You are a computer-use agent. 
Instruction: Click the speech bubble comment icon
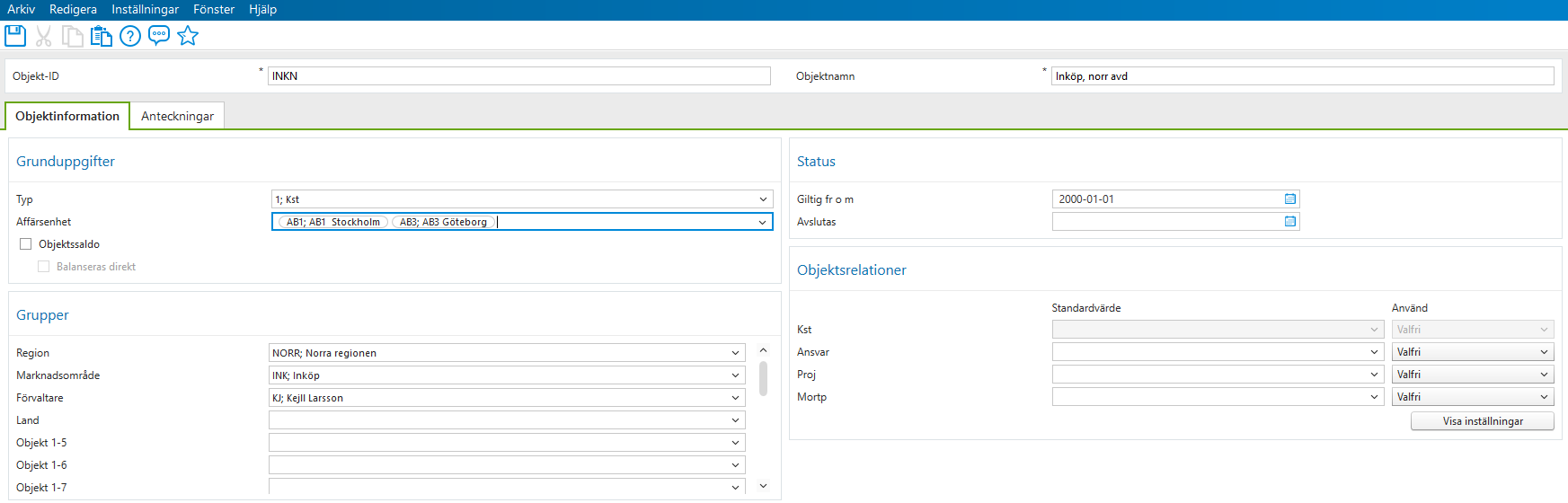[x=159, y=36]
